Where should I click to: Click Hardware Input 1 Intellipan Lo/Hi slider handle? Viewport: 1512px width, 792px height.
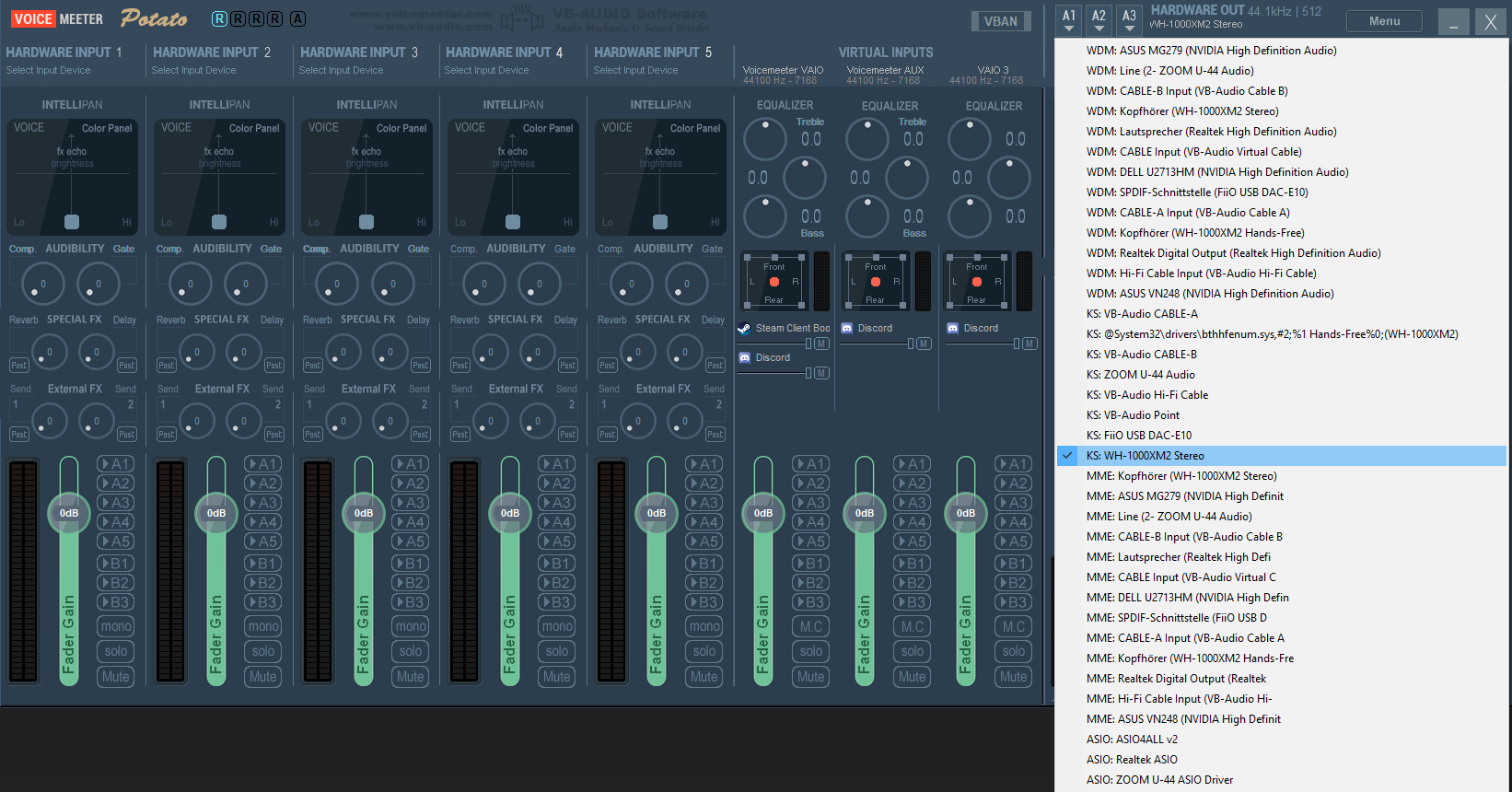[72, 222]
